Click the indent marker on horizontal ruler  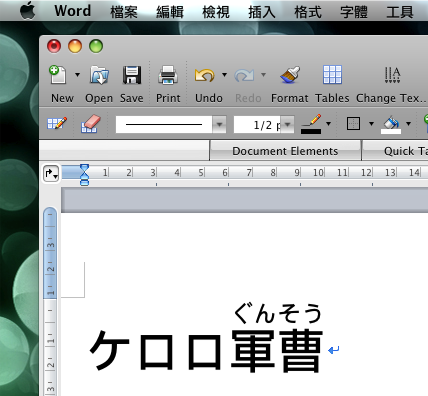85,174
